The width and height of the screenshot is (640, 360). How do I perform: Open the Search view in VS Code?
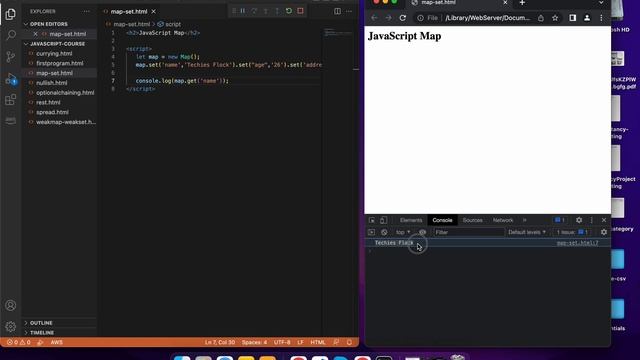pos(11,35)
